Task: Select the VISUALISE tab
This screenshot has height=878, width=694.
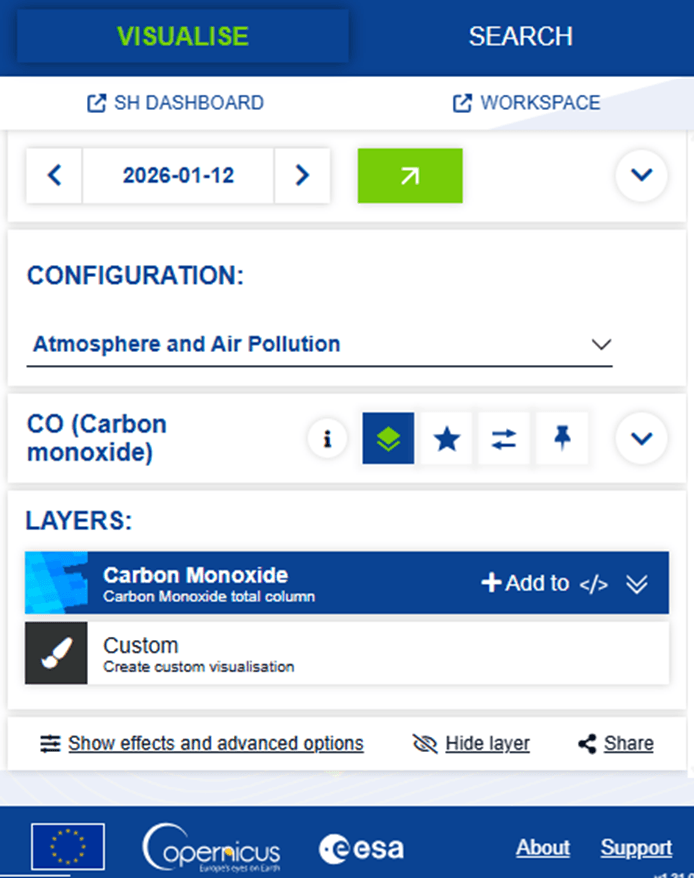Action: pyautogui.click(x=183, y=36)
